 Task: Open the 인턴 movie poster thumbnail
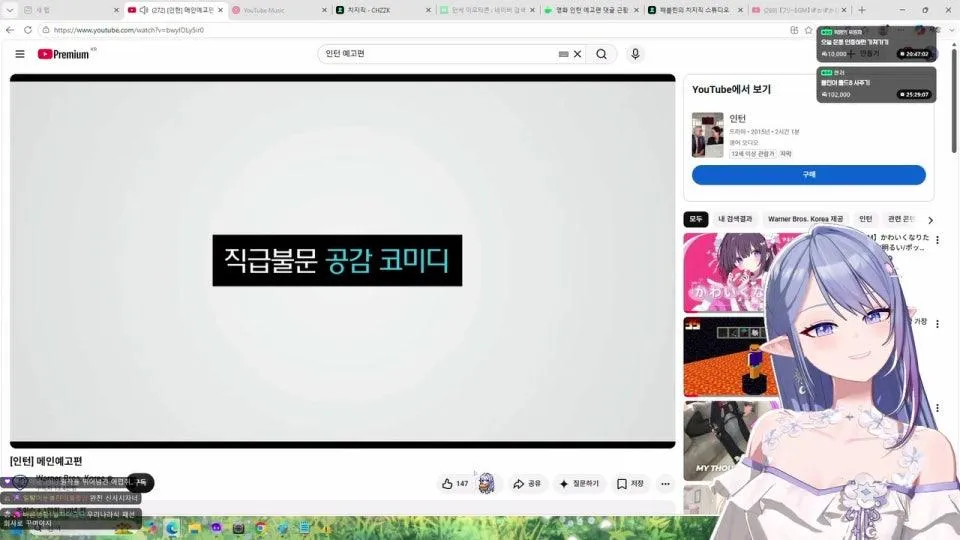pyautogui.click(x=707, y=135)
